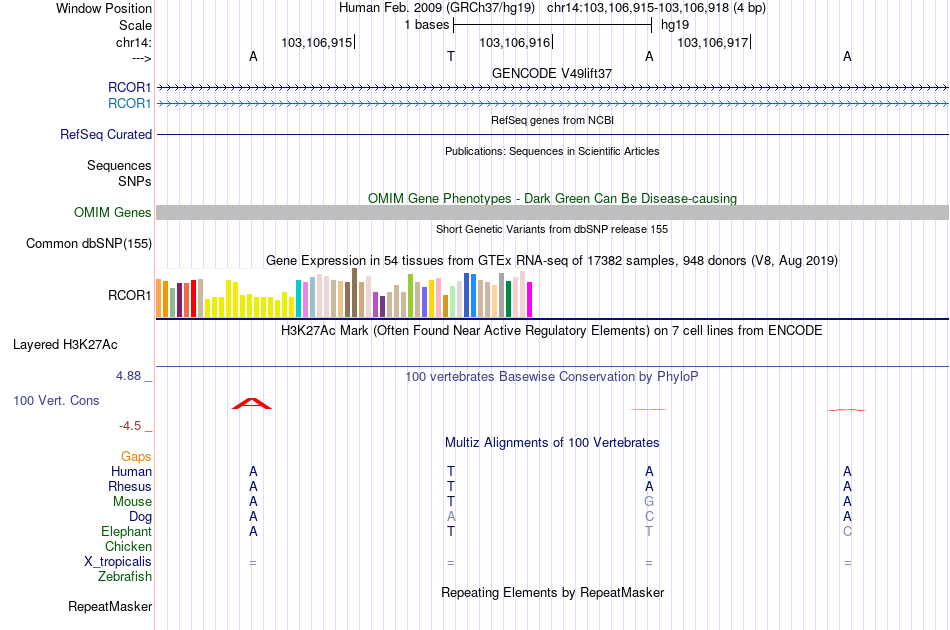
Task: Click the light blue RCOR1 GENCODE label
Action: [129, 104]
